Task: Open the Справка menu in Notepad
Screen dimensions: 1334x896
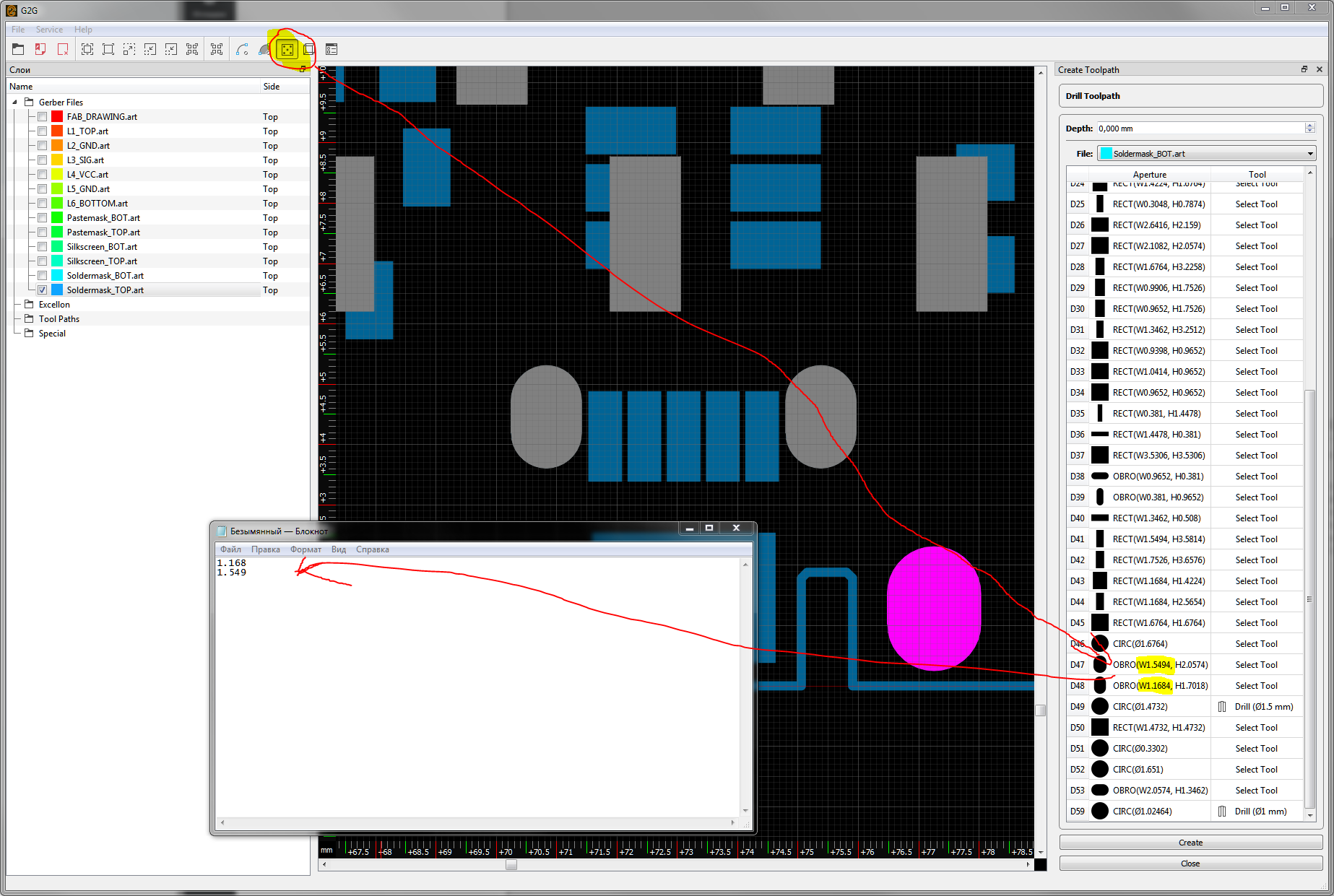Action: [373, 549]
